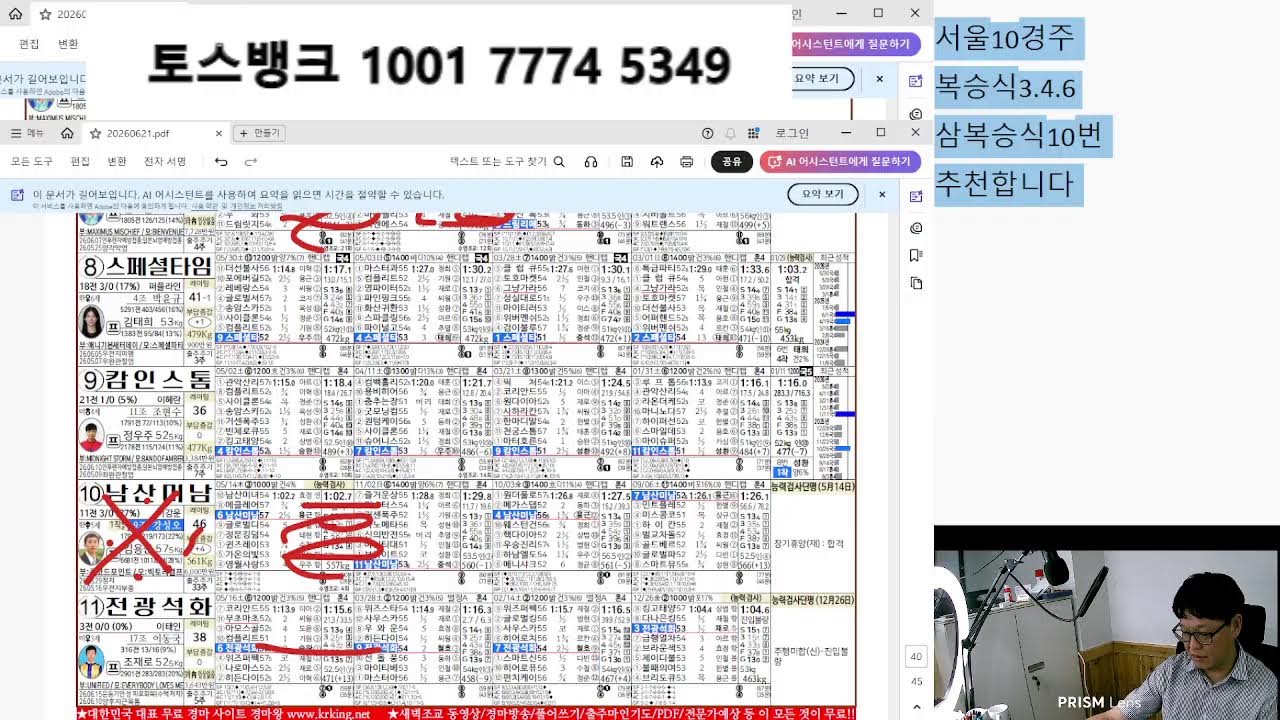Open the help question mark icon
The width and height of the screenshot is (1280, 720).
[708, 133]
